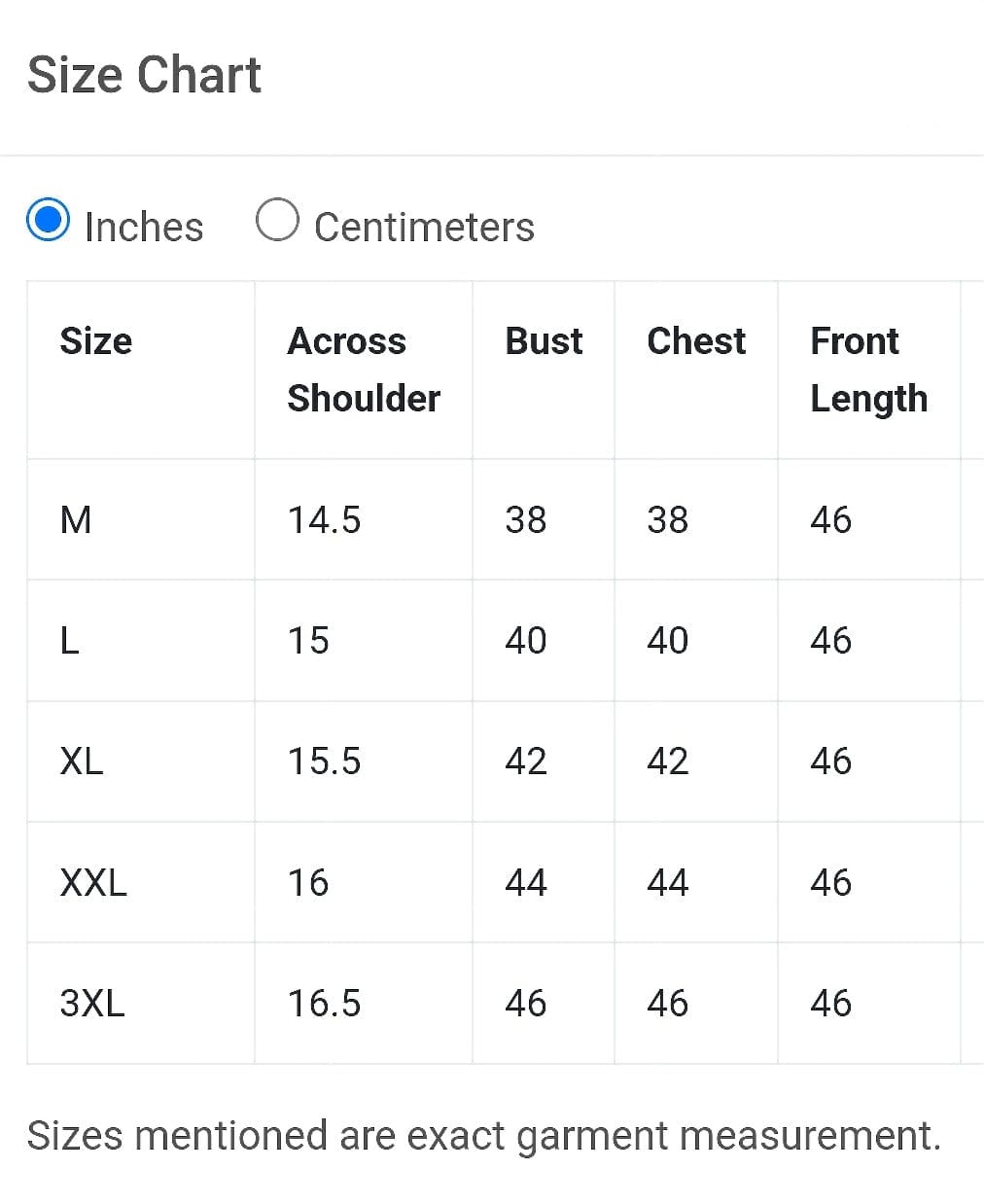Click the Bust column header
Viewport: 984px width, 1204px height.
(x=544, y=341)
